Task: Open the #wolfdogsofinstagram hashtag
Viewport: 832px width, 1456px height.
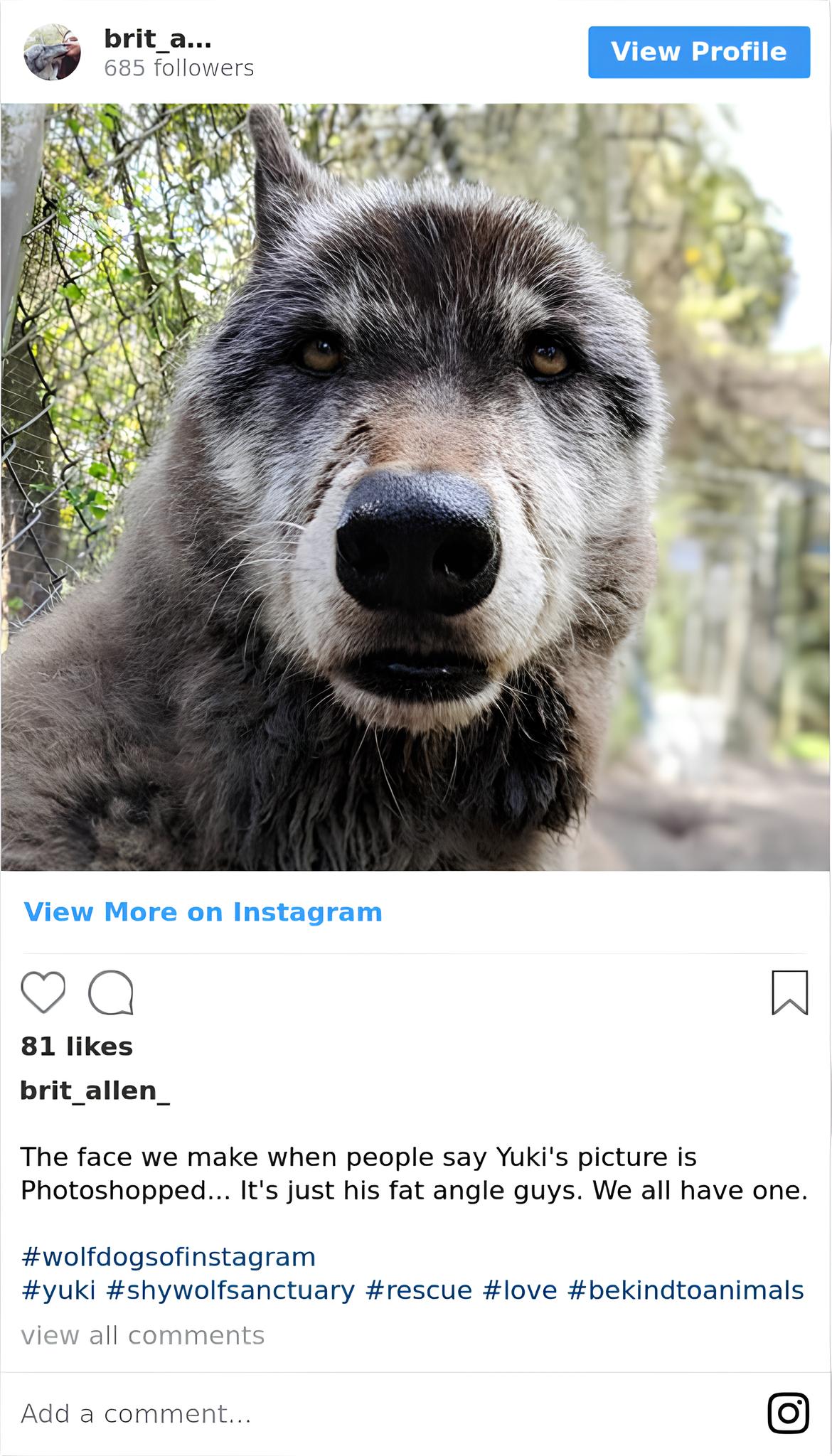Action: [169, 1257]
